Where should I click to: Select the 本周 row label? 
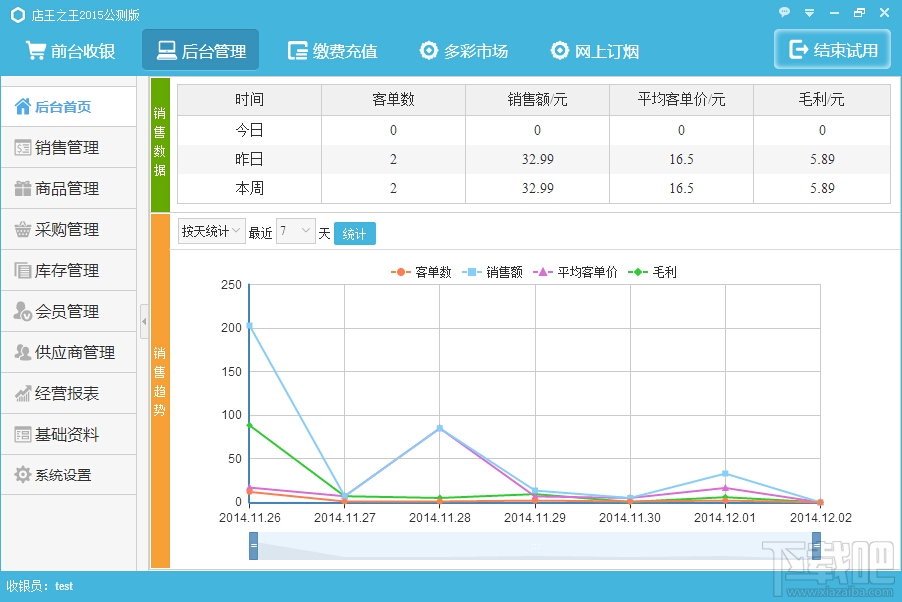249,188
